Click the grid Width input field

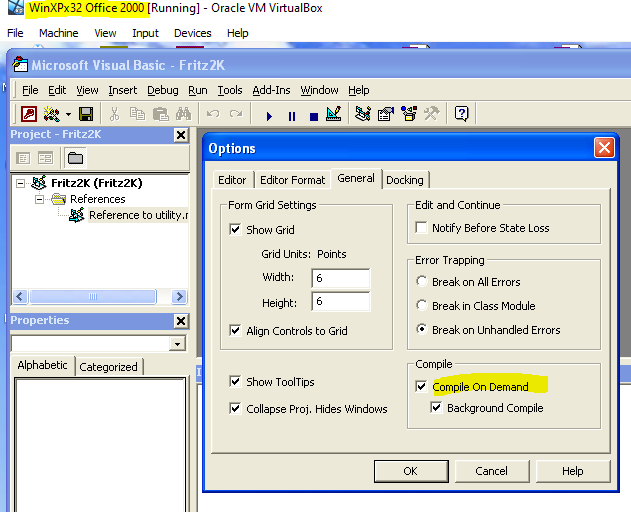pos(341,278)
